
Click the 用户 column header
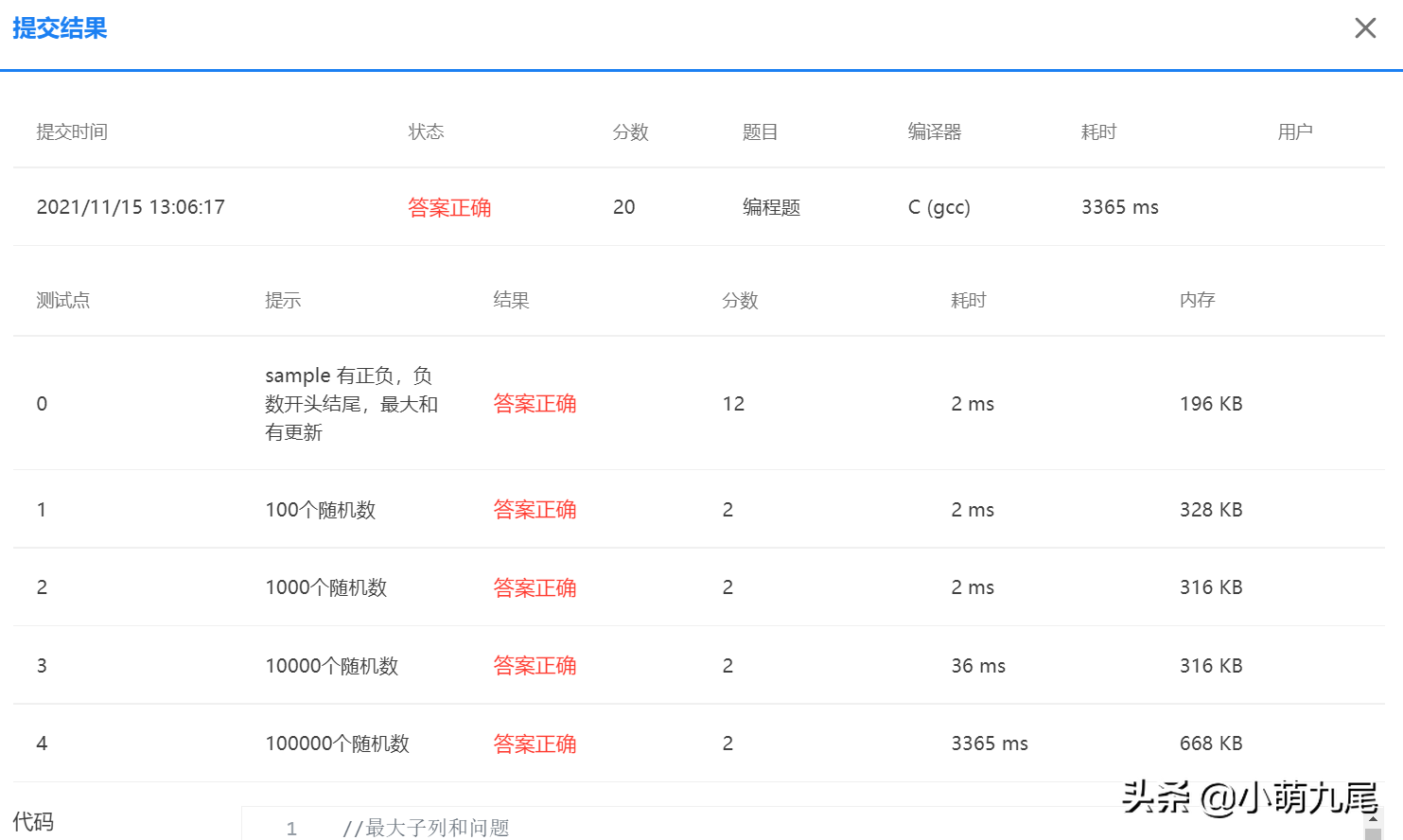tap(1294, 131)
